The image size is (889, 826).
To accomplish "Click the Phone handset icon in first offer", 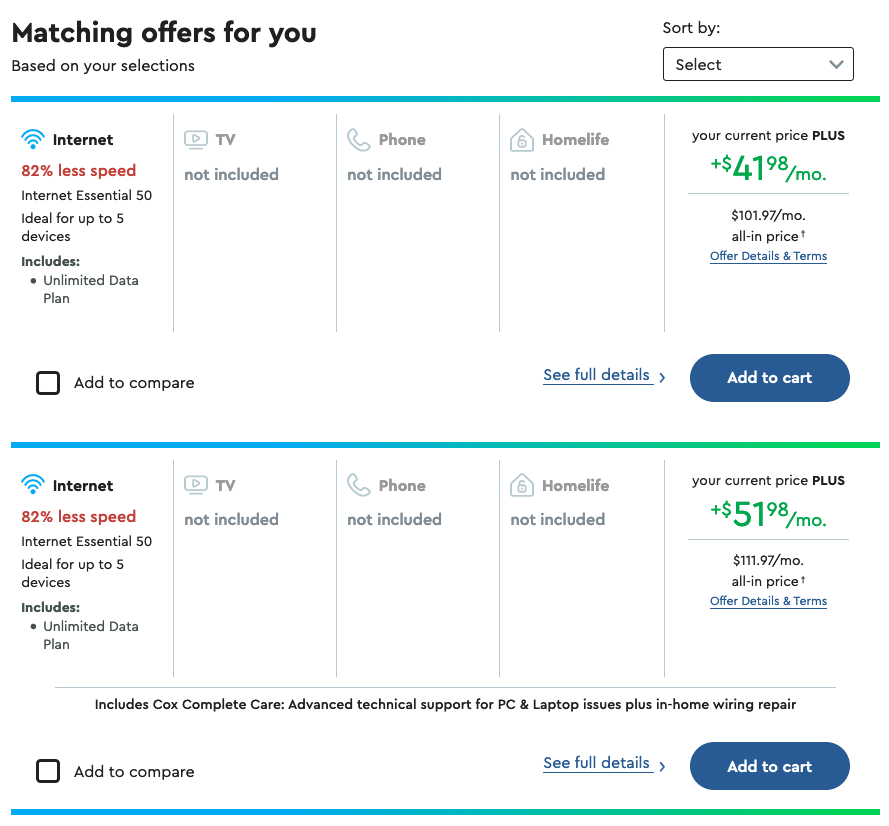I will point(359,140).
